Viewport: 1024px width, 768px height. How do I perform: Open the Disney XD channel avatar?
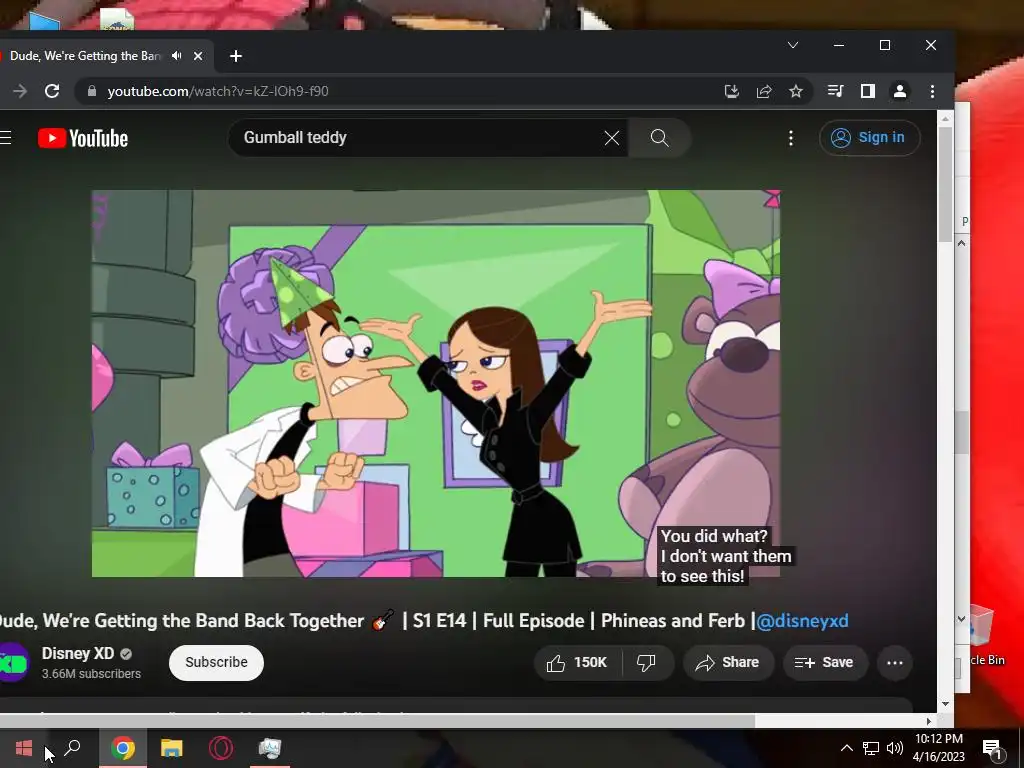13,662
